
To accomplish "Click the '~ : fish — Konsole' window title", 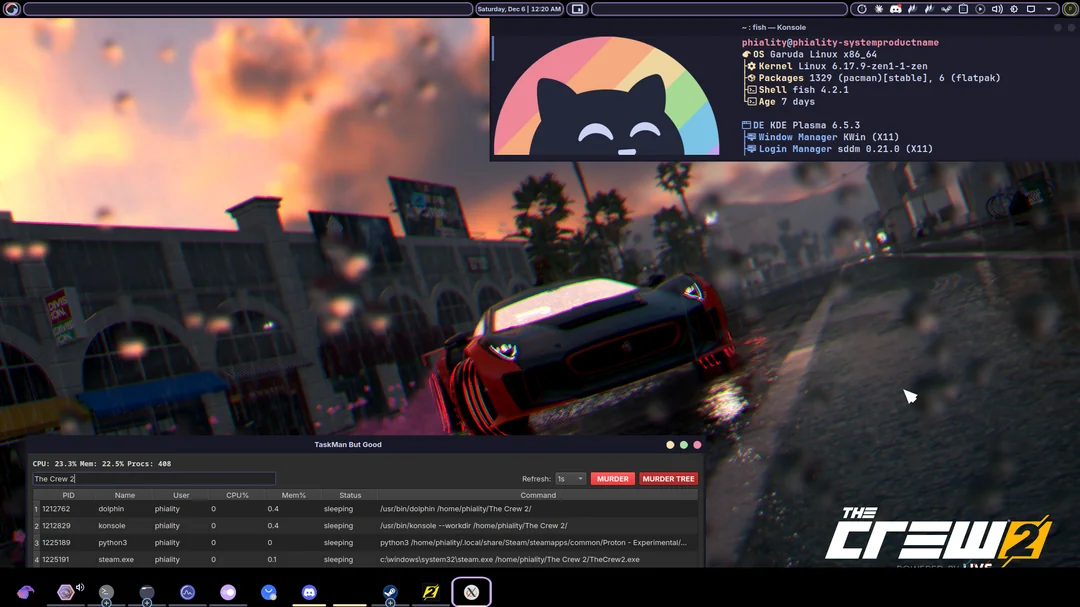I will coord(773,28).
